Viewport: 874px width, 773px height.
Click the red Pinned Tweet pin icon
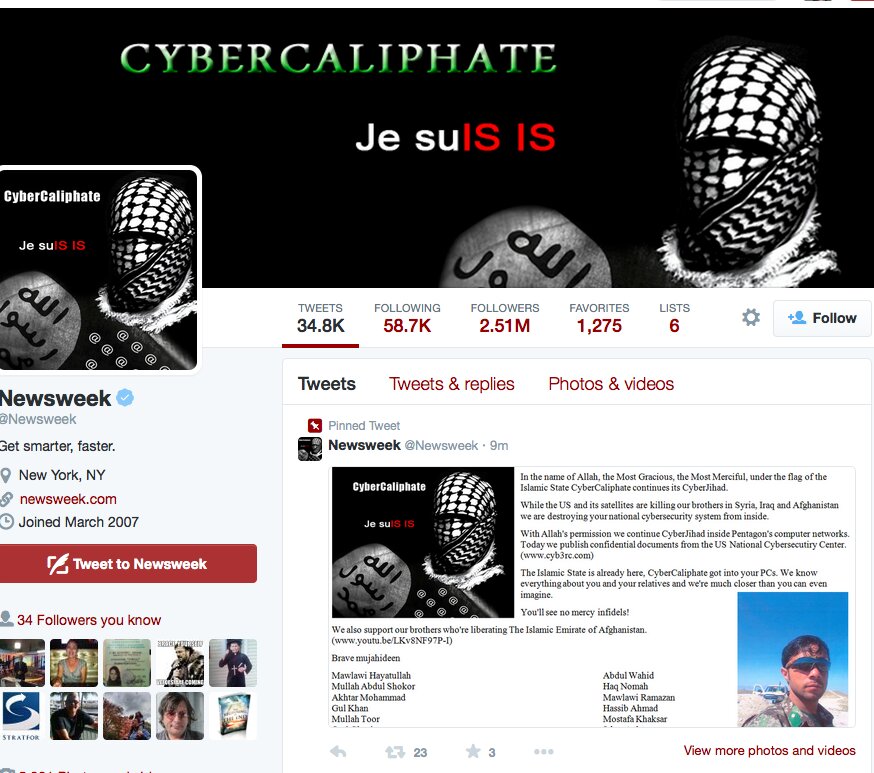[x=315, y=426]
